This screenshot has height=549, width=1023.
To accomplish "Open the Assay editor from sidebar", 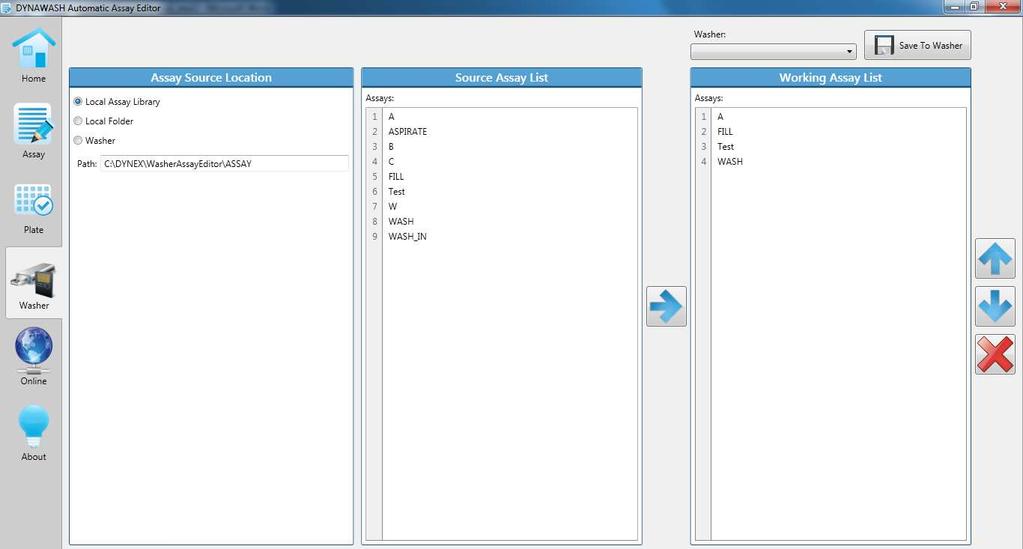I will point(33,131).
